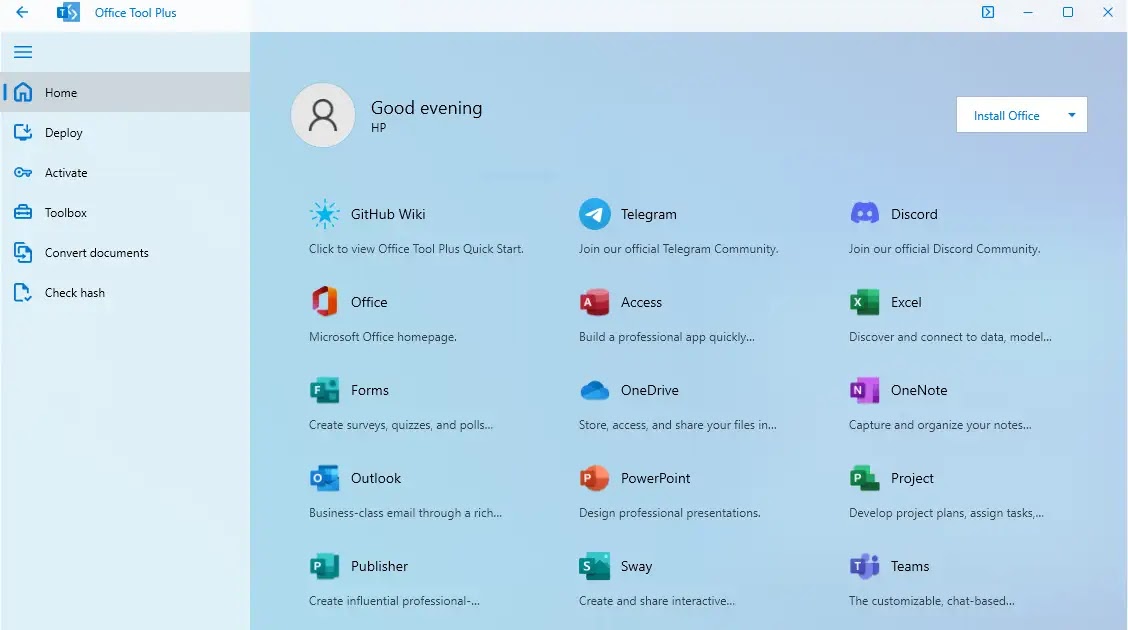Click the Teams app icon
The width and height of the screenshot is (1128, 630).
point(865,566)
